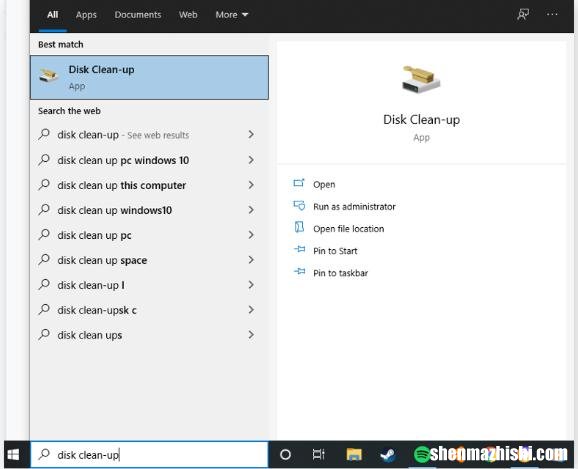Expand arrow for 'disk clean ups' suggestion
This screenshot has width=578, height=469.
251,335
